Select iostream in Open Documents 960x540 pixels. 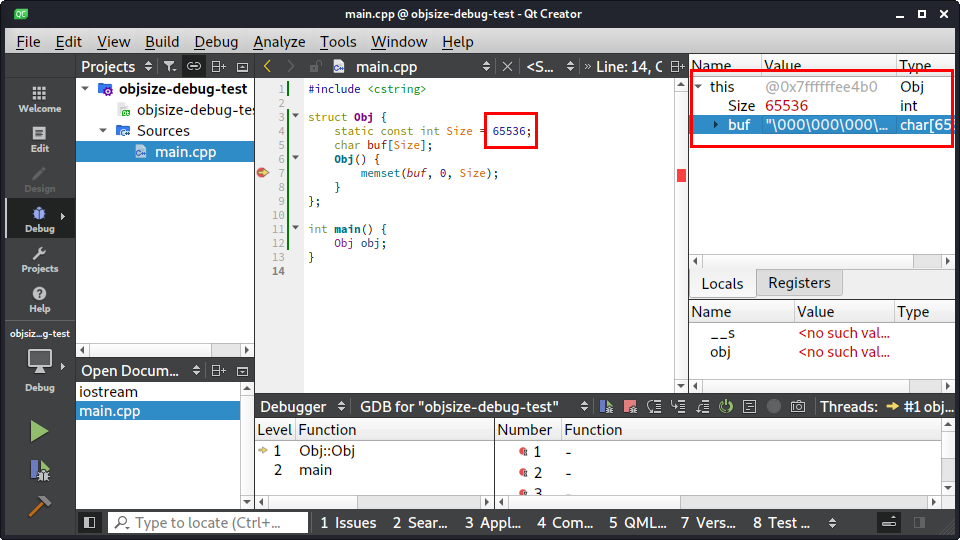tap(108, 392)
